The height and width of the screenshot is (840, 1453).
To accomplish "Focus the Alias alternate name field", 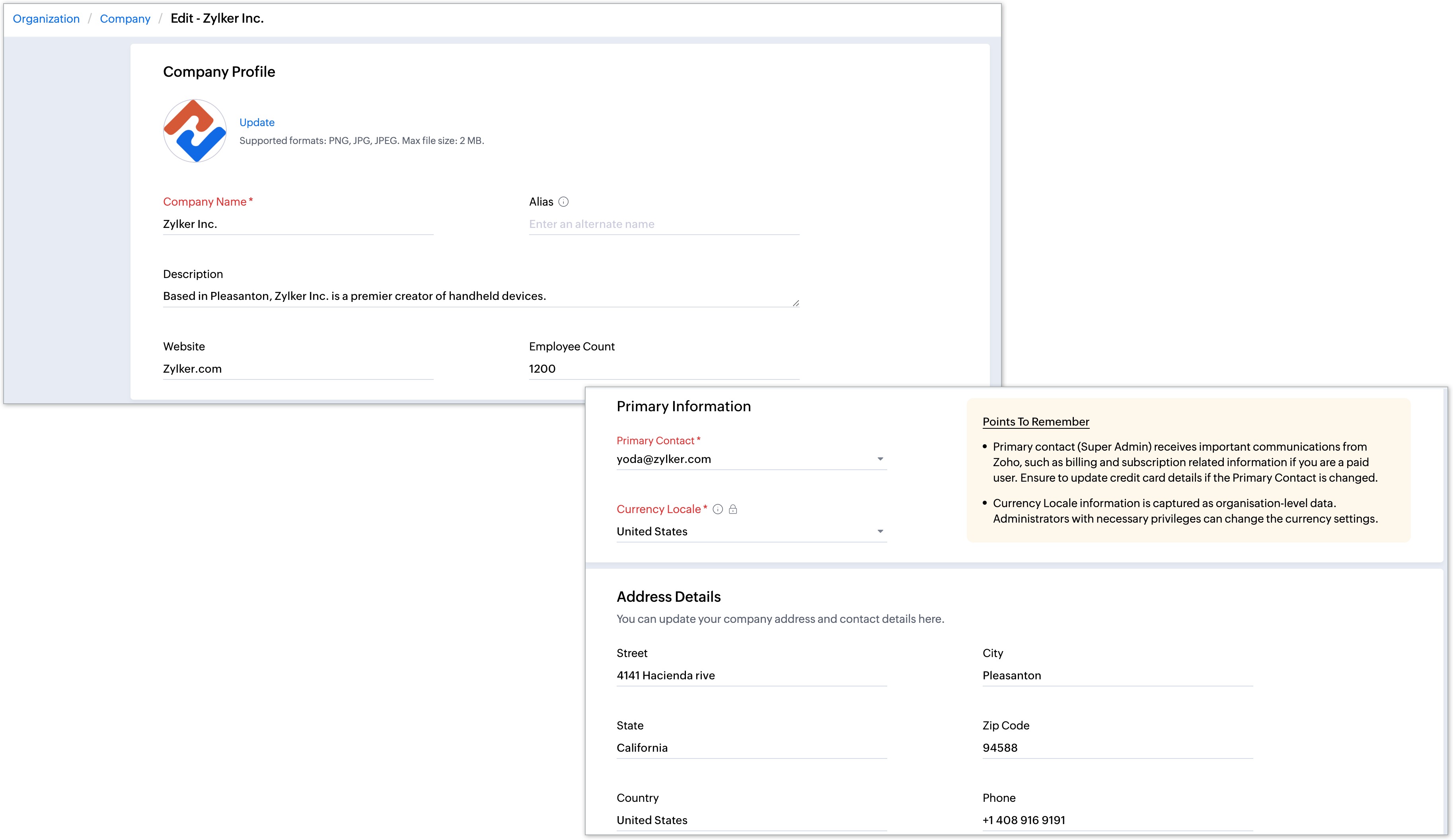I will pyautogui.click(x=664, y=224).
